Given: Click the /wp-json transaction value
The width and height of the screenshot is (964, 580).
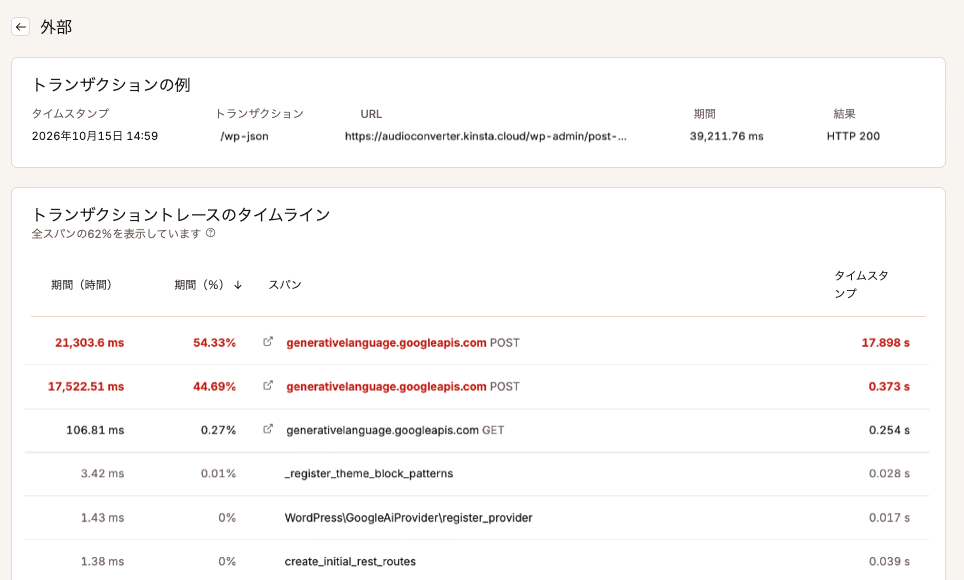Looking at the screenshot, I should 244,136.
